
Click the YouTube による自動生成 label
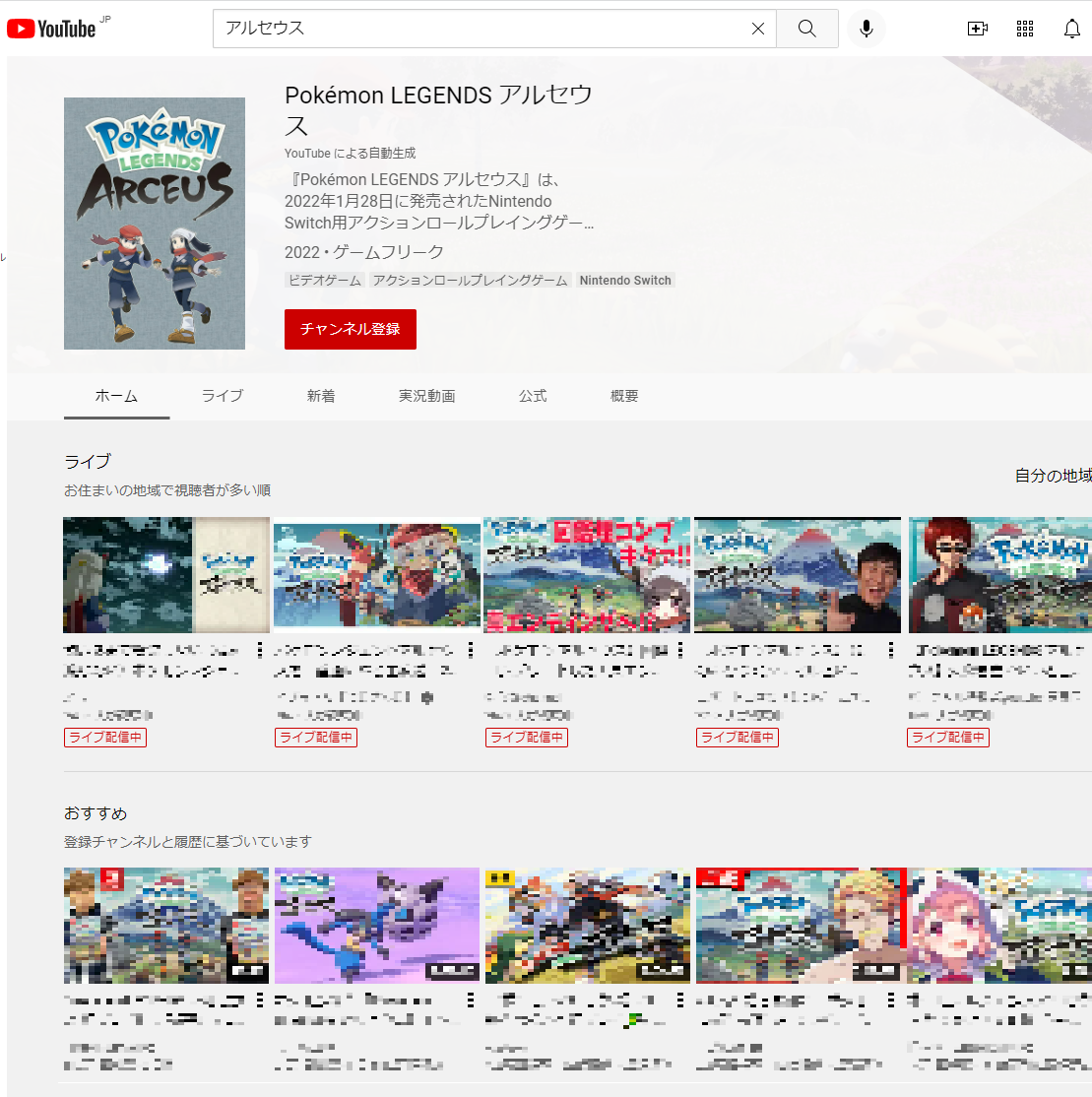350,154
